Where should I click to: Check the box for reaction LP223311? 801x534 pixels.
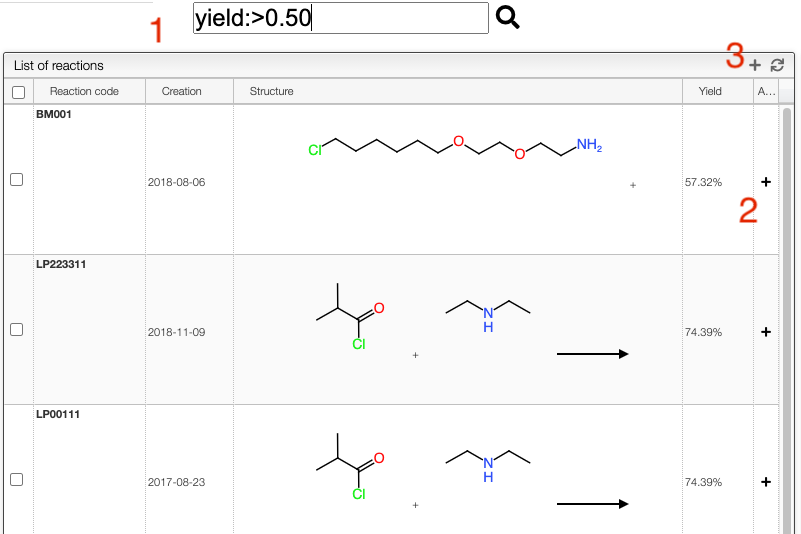tap(16, 330)
